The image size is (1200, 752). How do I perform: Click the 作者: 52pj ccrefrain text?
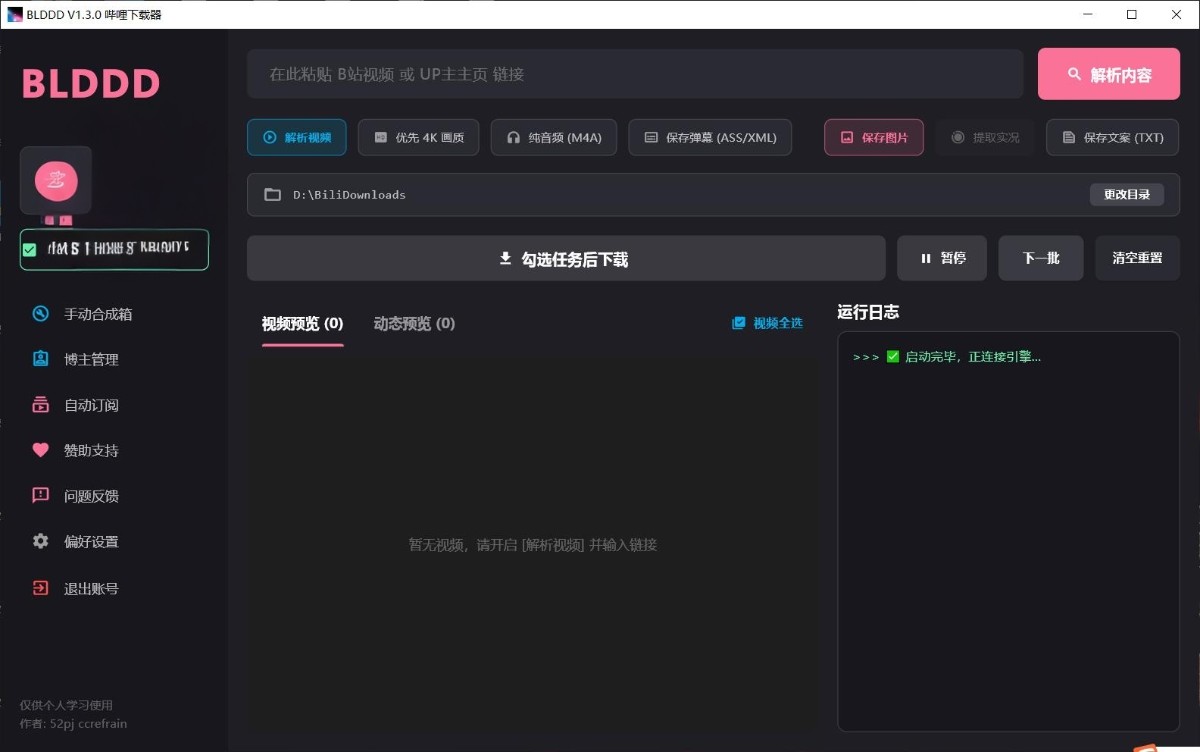pyautogui.click(x=74, y=724)
